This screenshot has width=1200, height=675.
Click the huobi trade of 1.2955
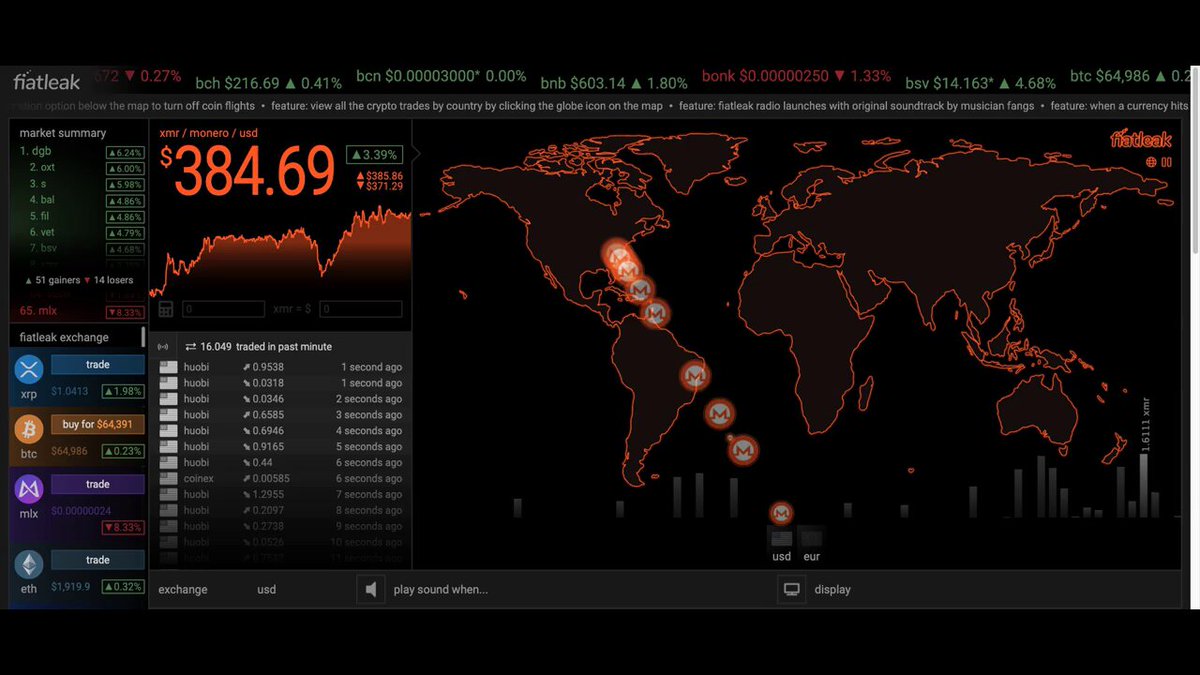click(x=280, y=495)
